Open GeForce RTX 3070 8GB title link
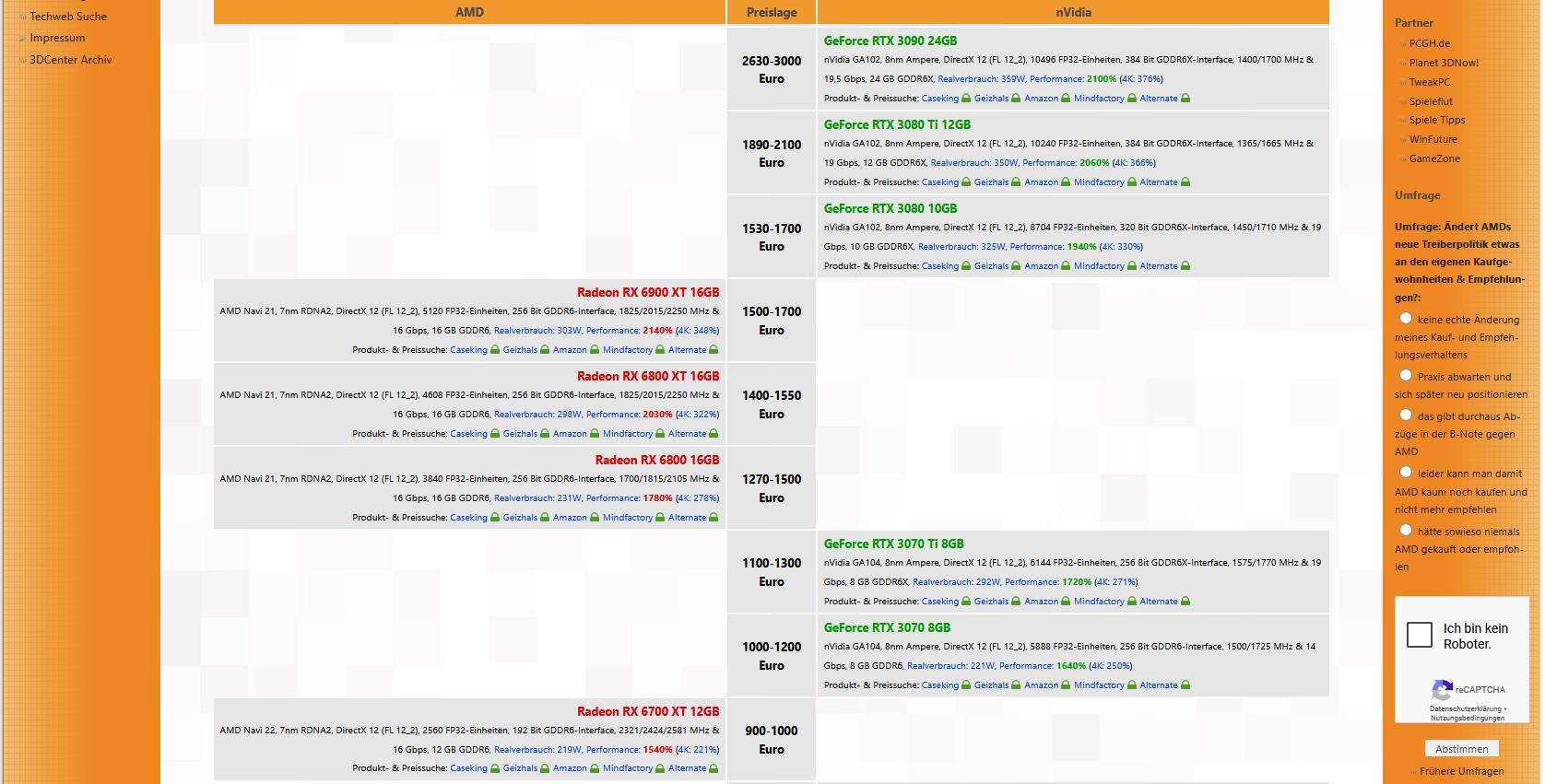 (x=887, y=627)
